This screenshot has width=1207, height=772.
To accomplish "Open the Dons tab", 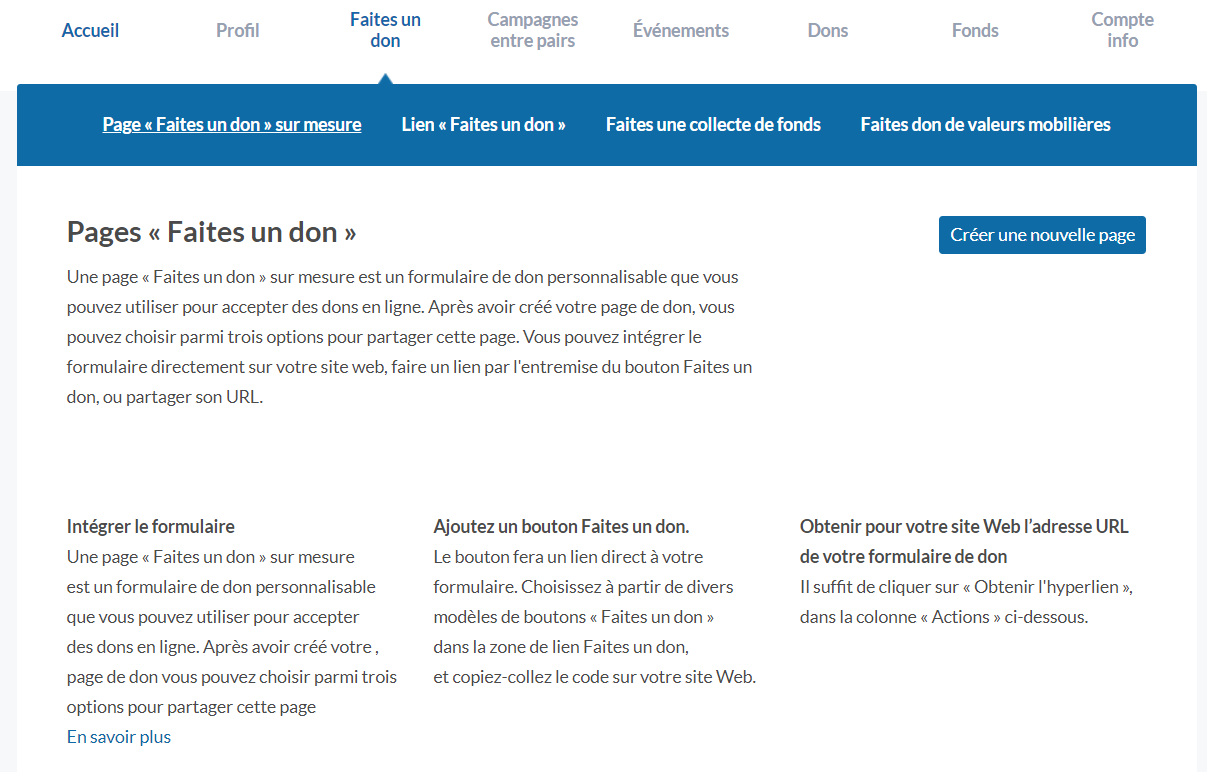I will [827, 31].
